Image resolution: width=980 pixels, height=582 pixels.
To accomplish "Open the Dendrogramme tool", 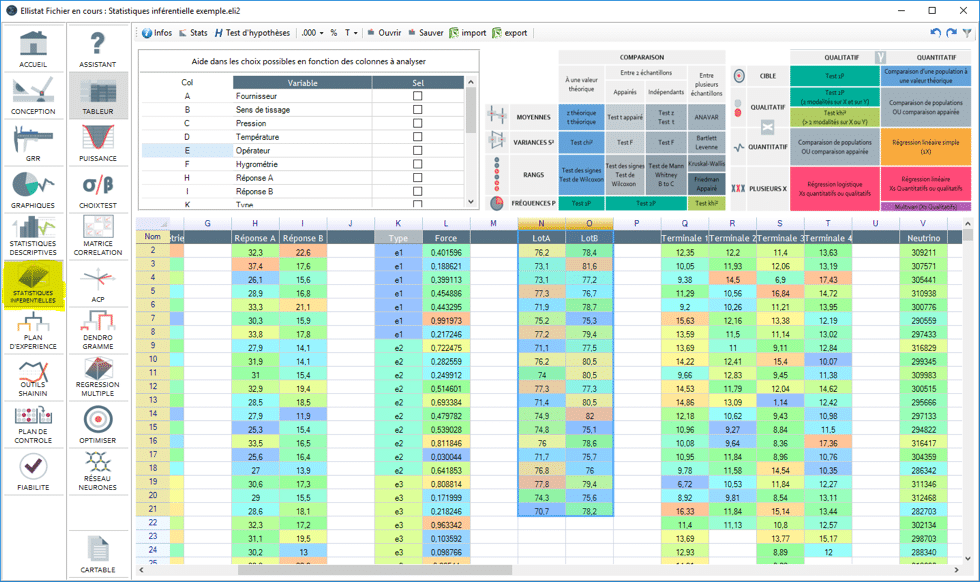I will 98,331.
